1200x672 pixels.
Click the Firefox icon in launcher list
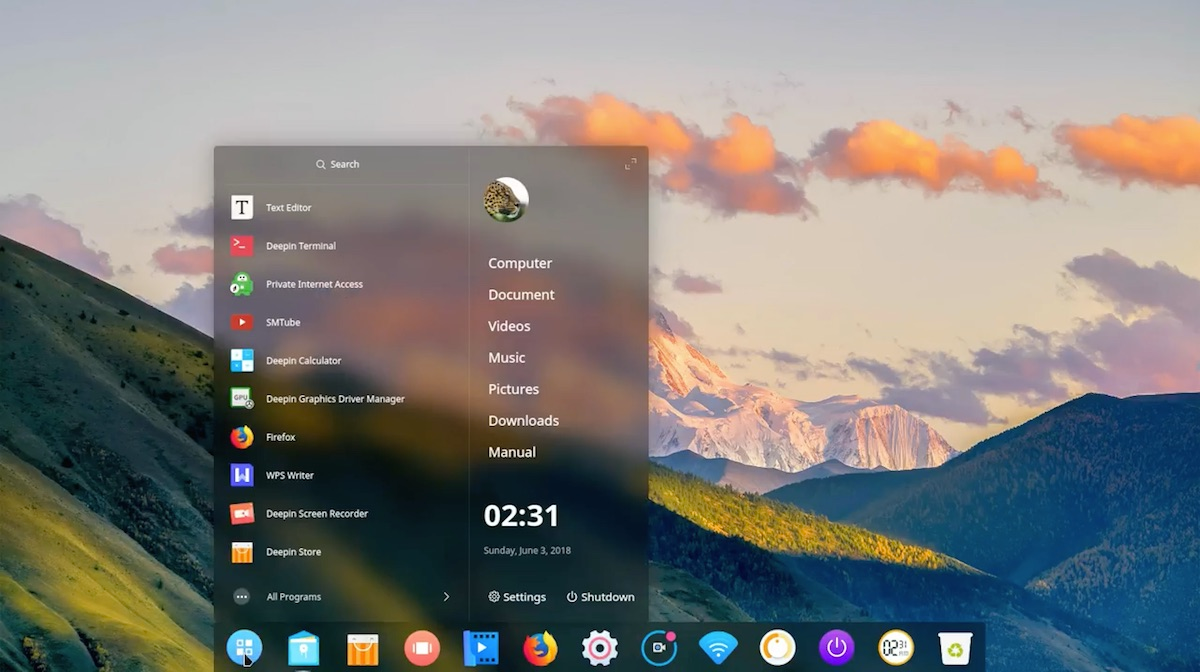pyautogui.click(x=242, y=437)
